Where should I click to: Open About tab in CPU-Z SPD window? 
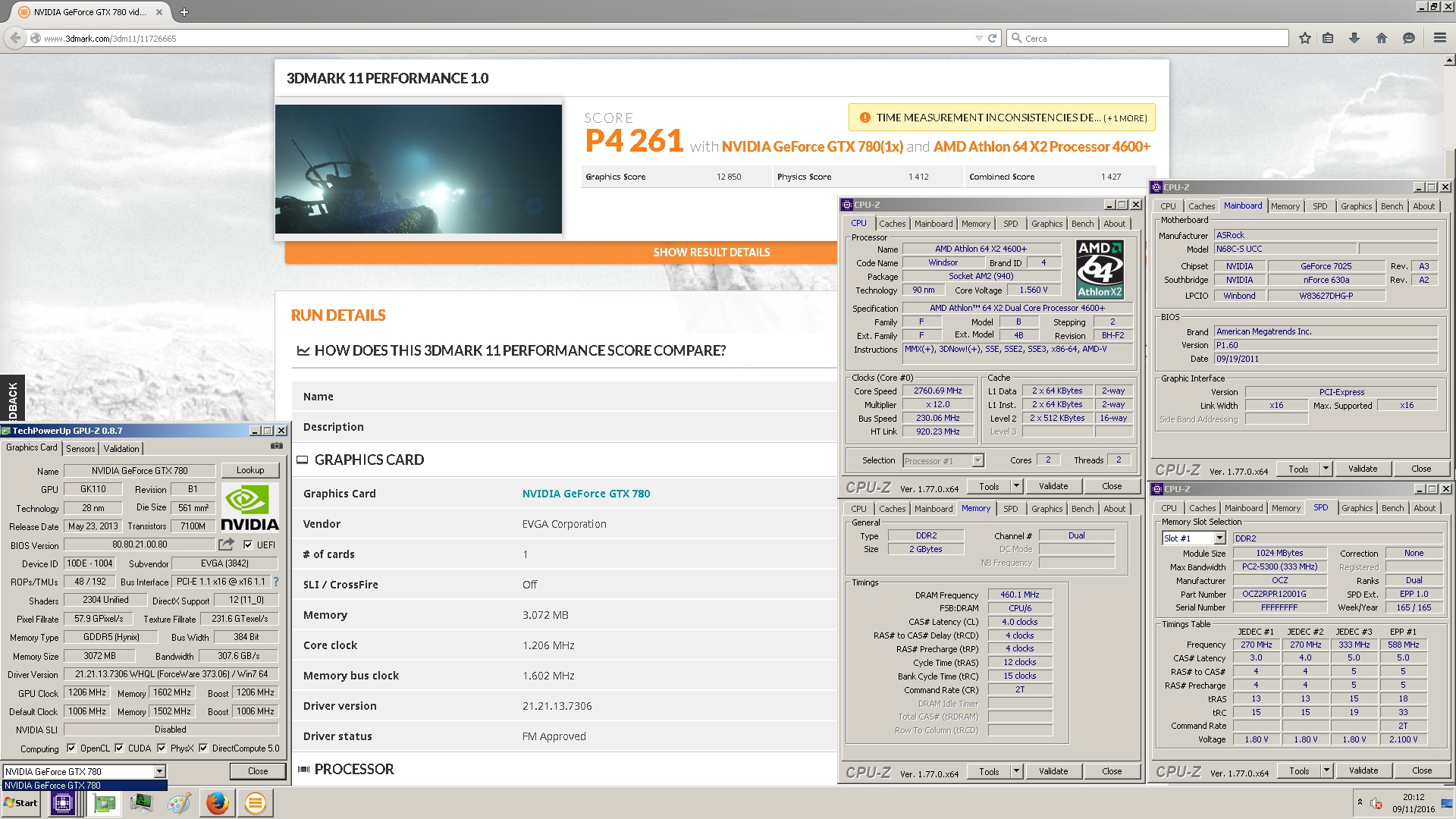(x=1424, y=508)
